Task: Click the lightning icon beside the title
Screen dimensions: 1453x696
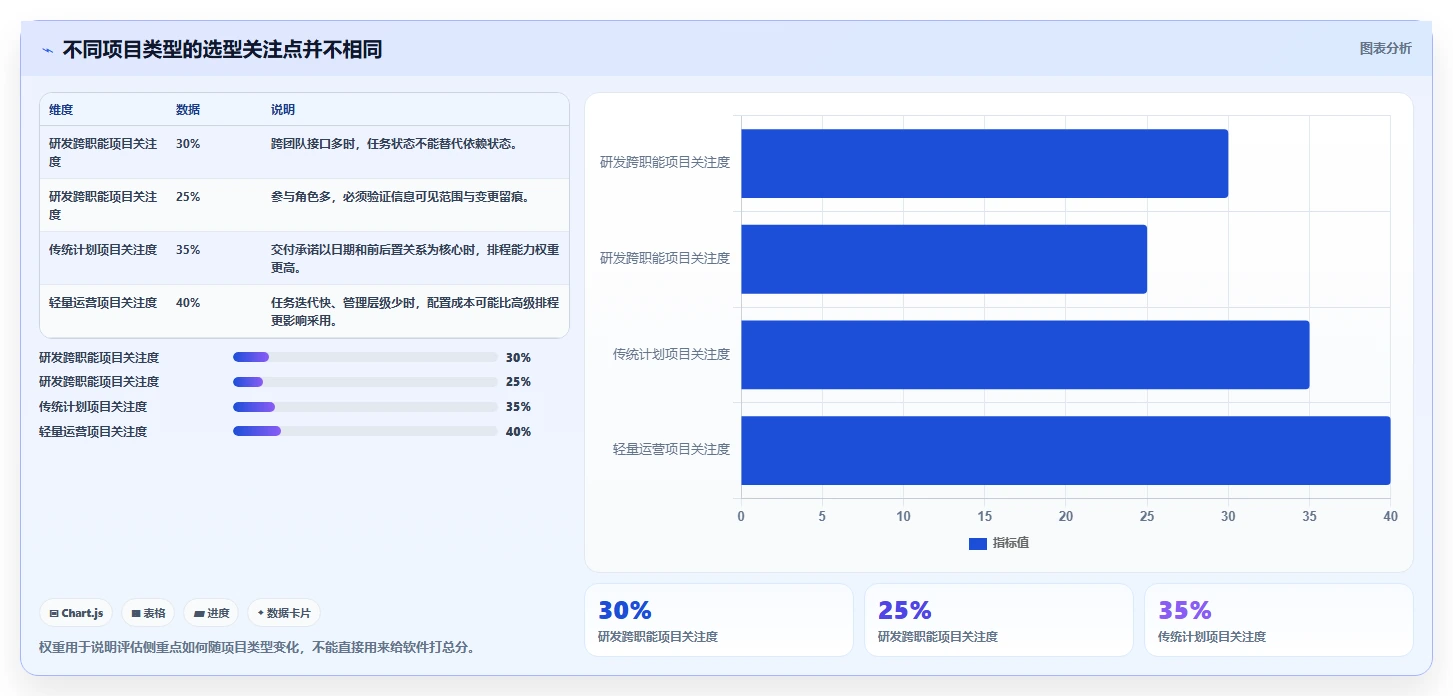Action: click(x=47, y=50)
